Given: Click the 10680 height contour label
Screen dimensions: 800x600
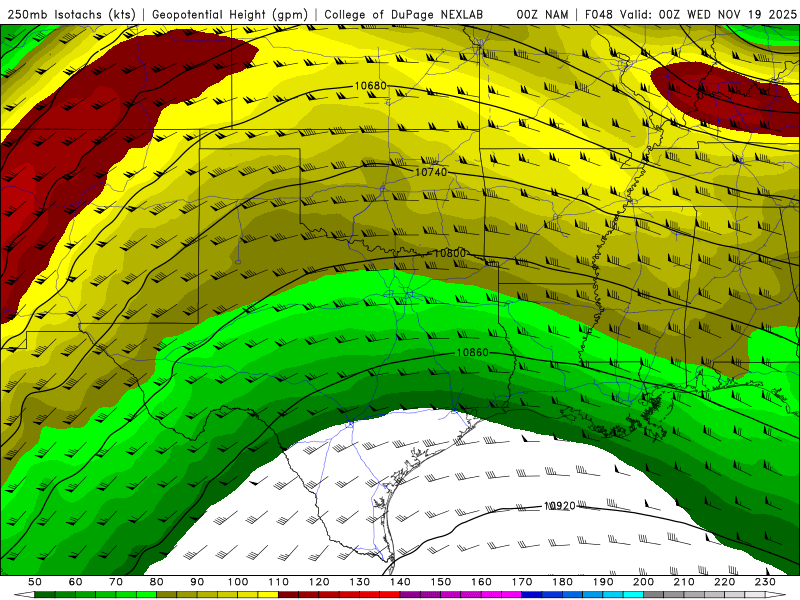Looking at the screenshot, I should pos(370,86).
